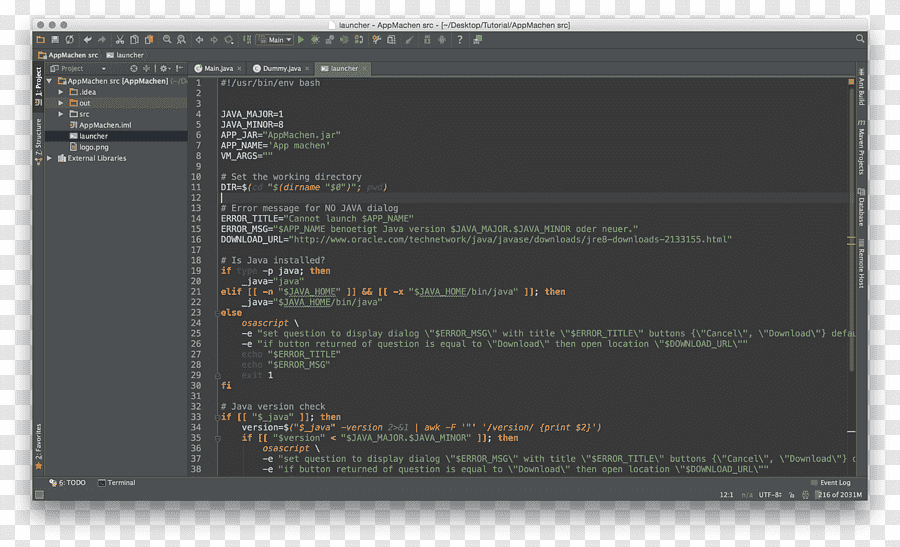Image resolution: width=900 pixels, height=547 pixels.
Task: Open the Terminal tool window
Action: 117,483
